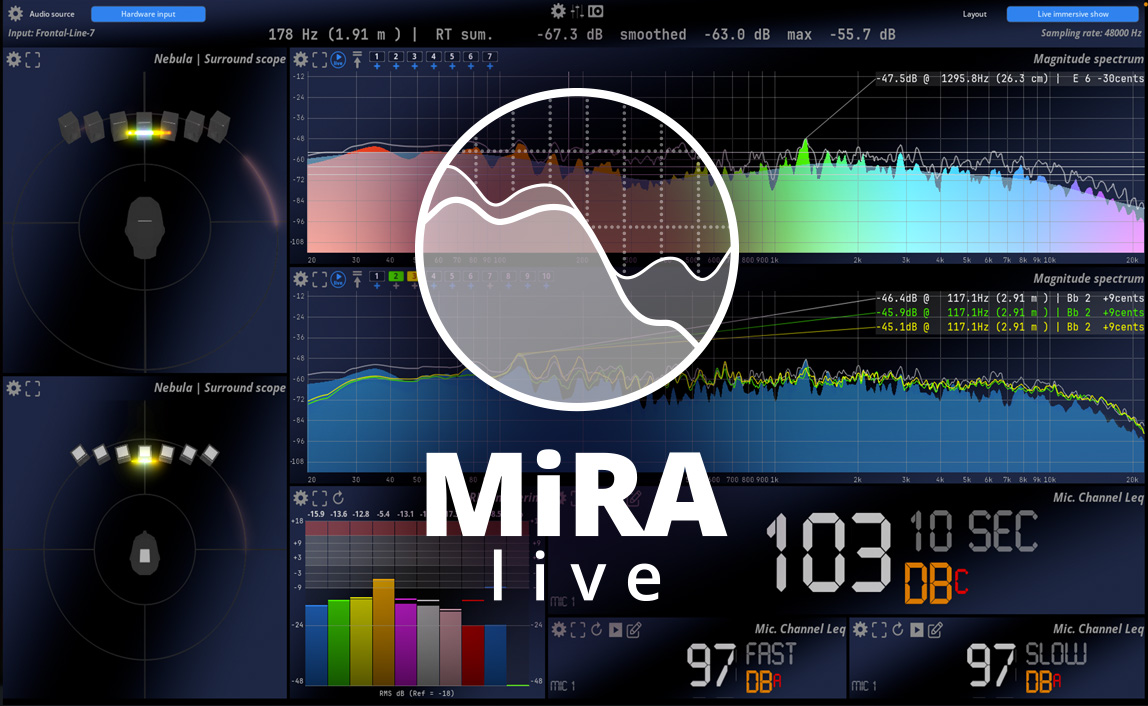Toggle measurement channel 1 in top Magnitude spectrum

pyautogui.click(x=377, y=58)
